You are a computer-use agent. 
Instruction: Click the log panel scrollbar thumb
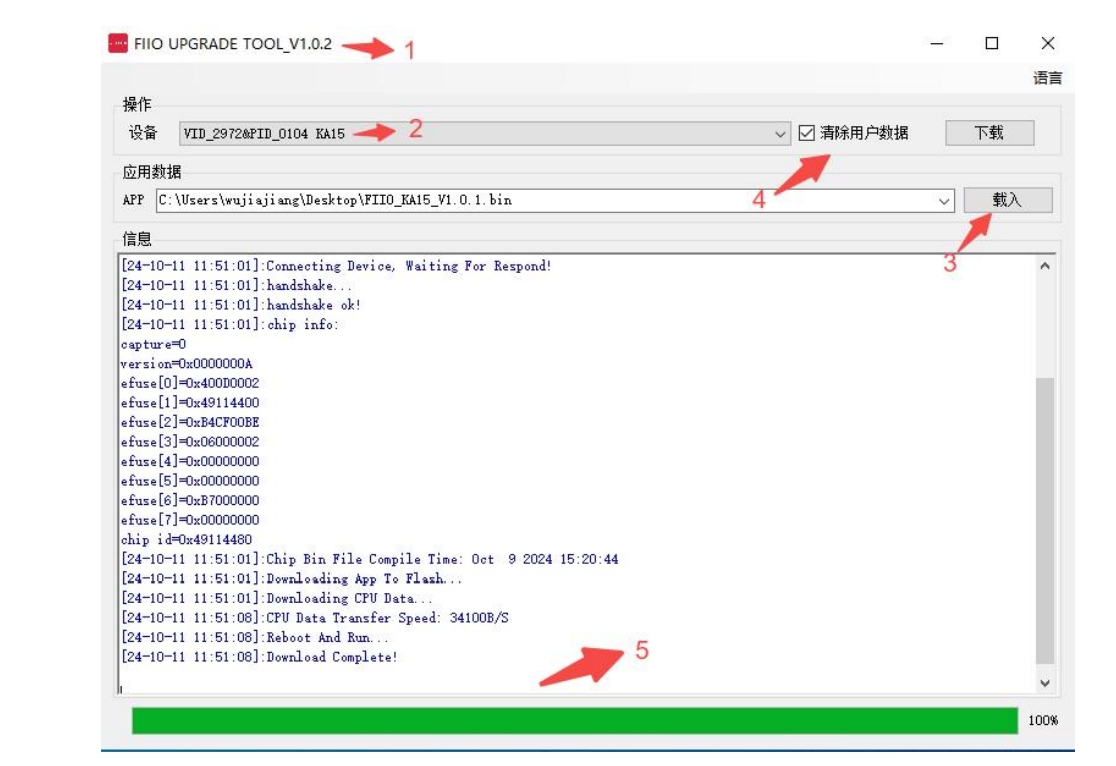1045,520
